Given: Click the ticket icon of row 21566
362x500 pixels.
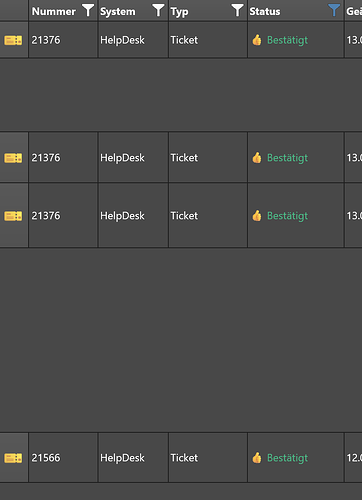Looking at the screenshot, I should tap(13, 458).
